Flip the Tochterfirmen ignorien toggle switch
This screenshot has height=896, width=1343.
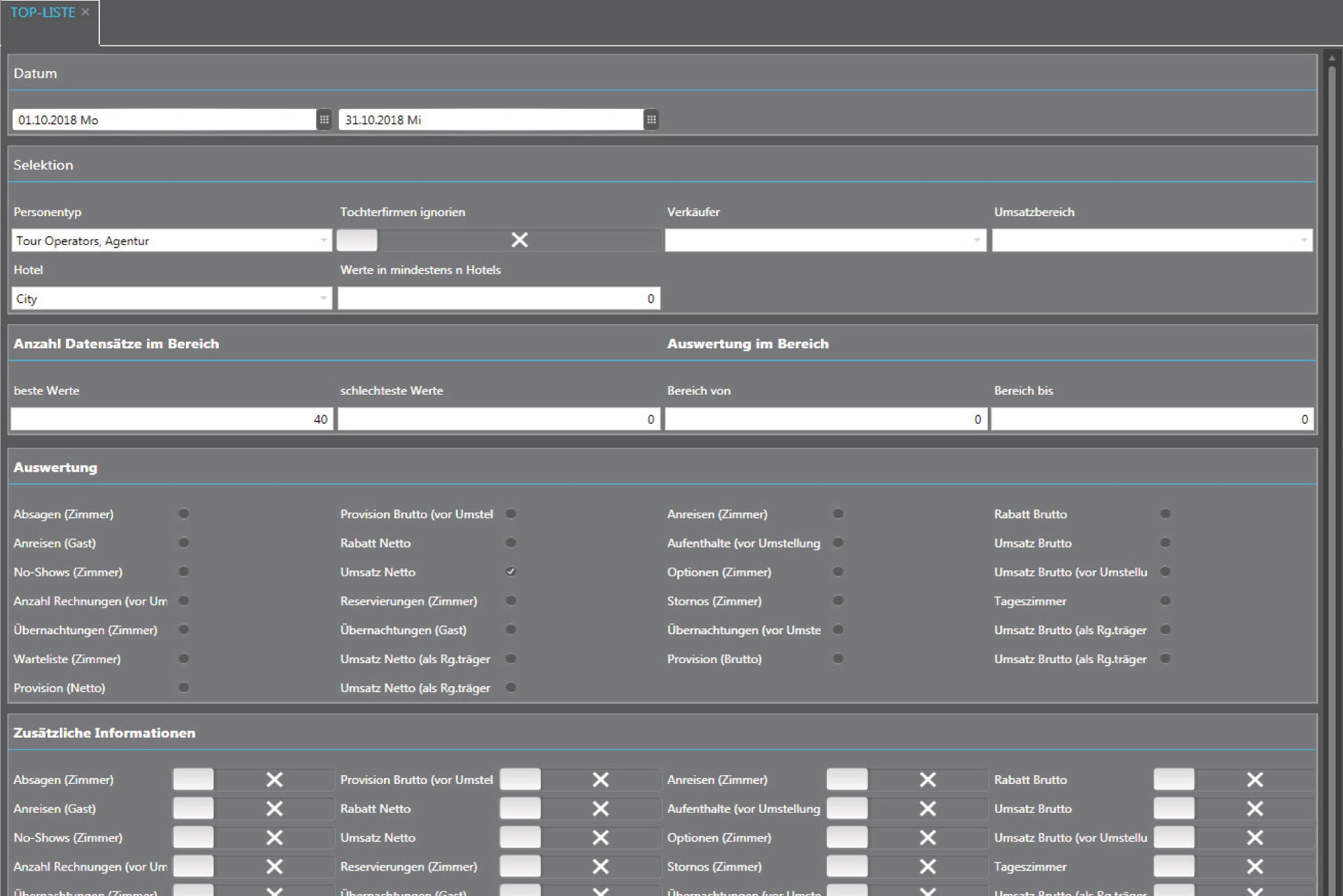pyautogui.click(x=358, y=240)
